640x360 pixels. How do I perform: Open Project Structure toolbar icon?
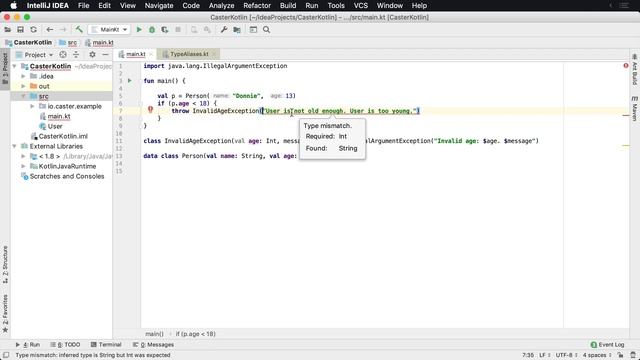(237, 30)
